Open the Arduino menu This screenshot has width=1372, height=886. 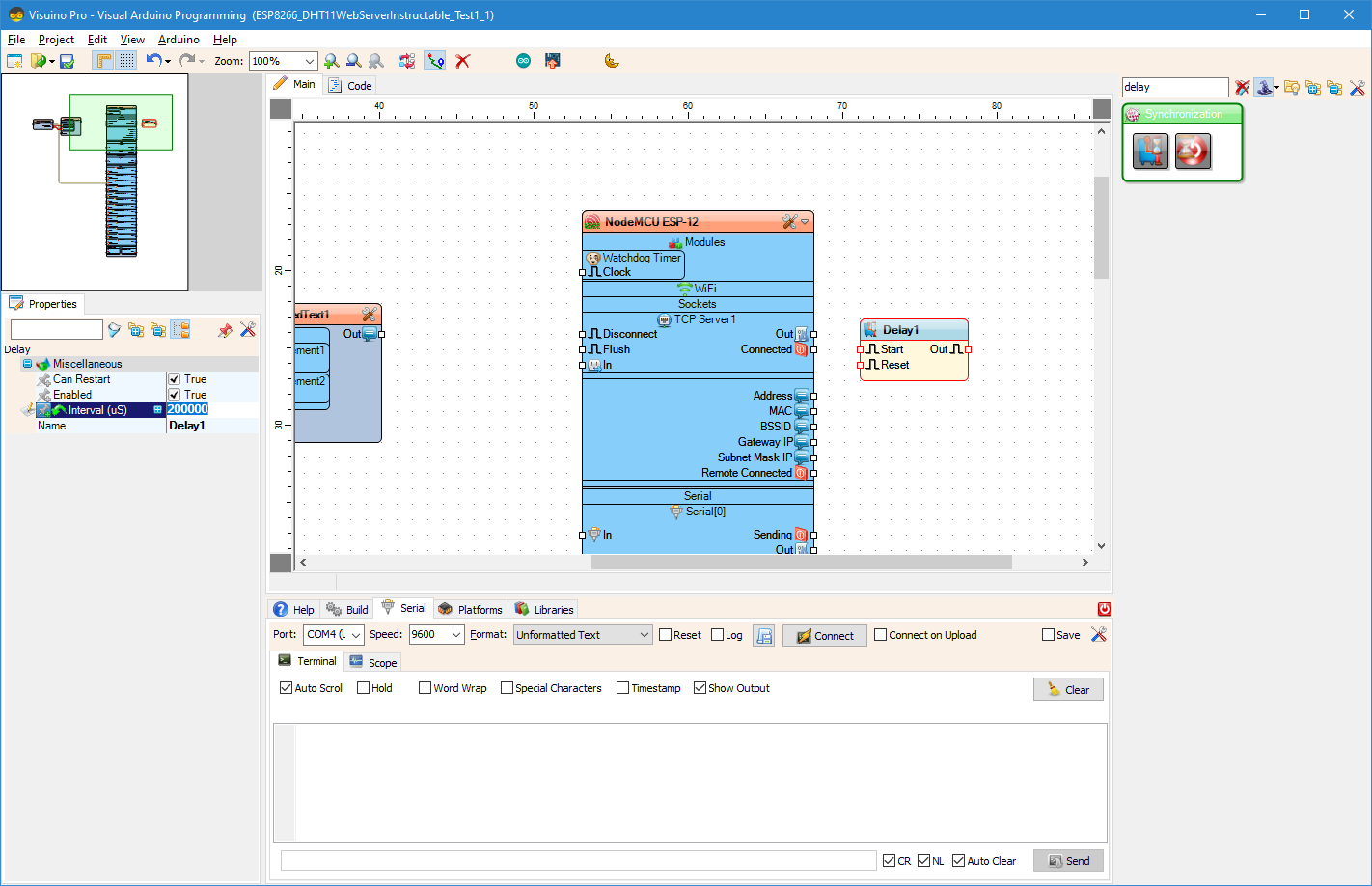coord(178,40)
